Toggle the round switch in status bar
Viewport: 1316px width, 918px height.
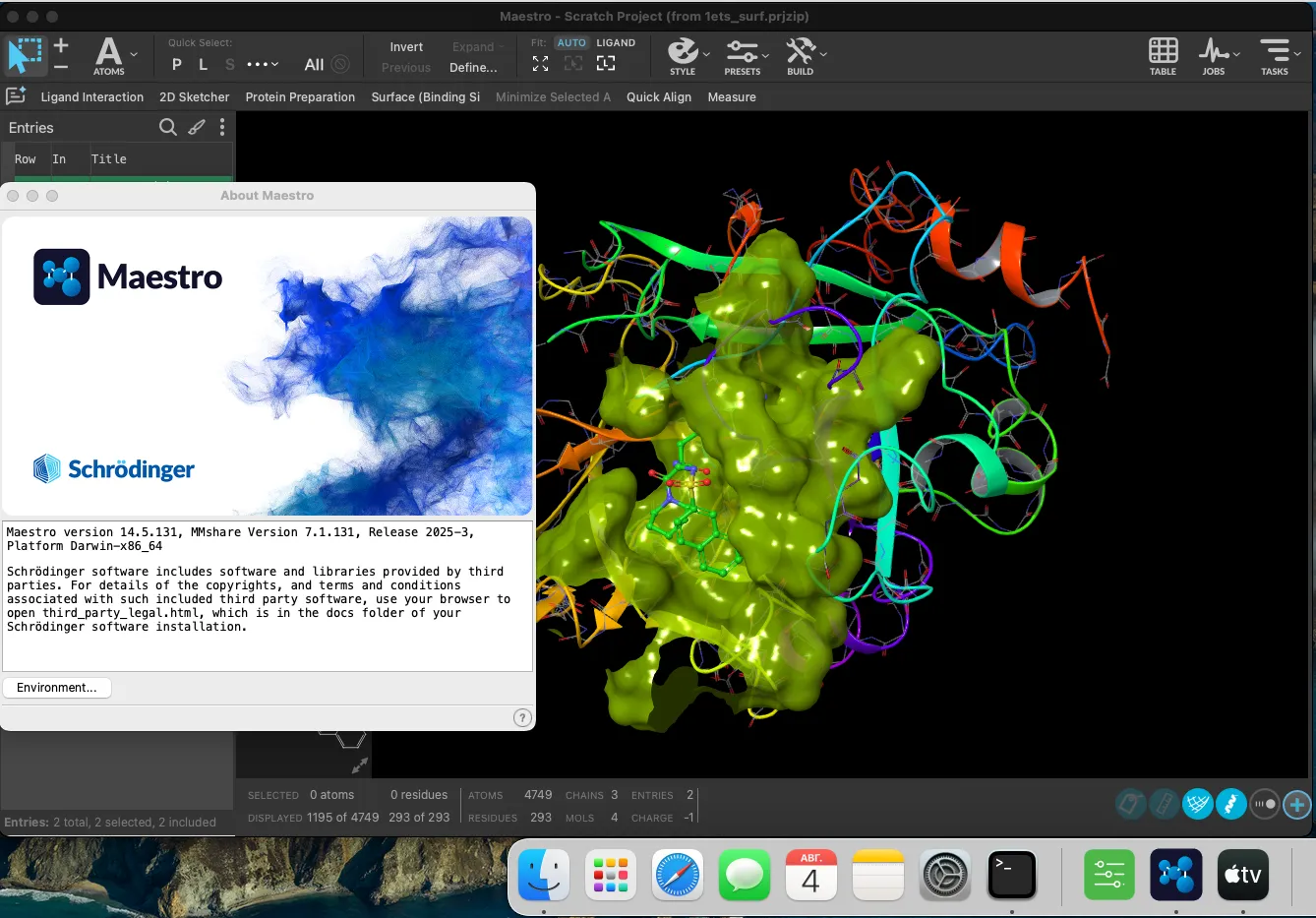(x=1265, y=805)
